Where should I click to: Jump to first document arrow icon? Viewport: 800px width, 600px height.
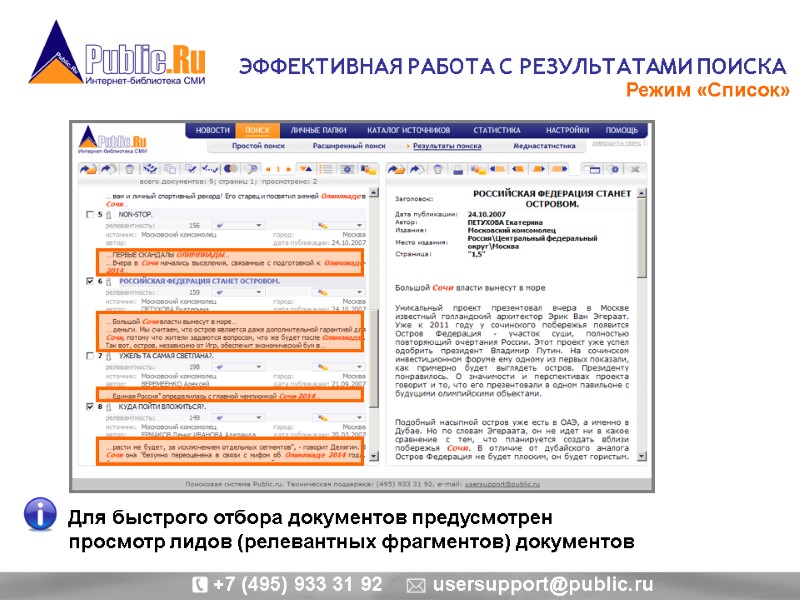[497, 169]
